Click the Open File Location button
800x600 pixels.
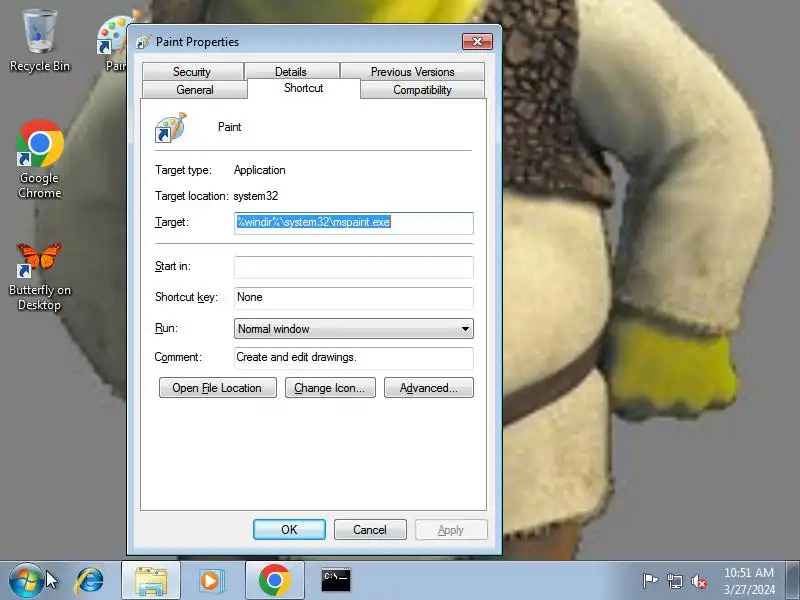(217, 388)
